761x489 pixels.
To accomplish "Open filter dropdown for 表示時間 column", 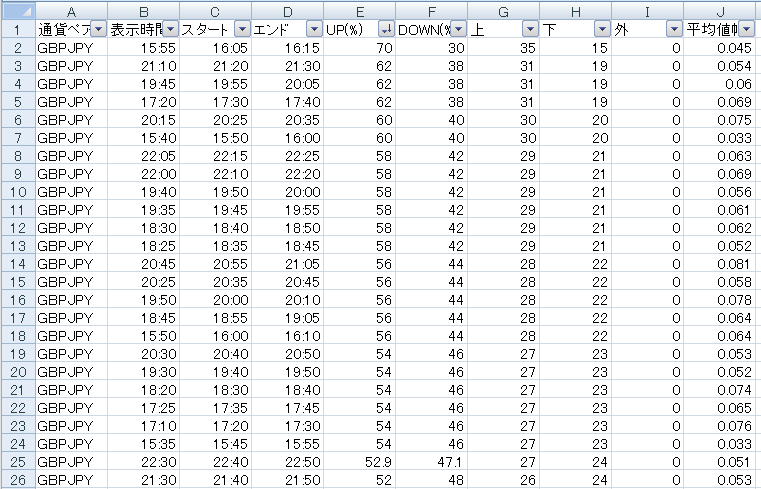I will (x=170, y=30).
